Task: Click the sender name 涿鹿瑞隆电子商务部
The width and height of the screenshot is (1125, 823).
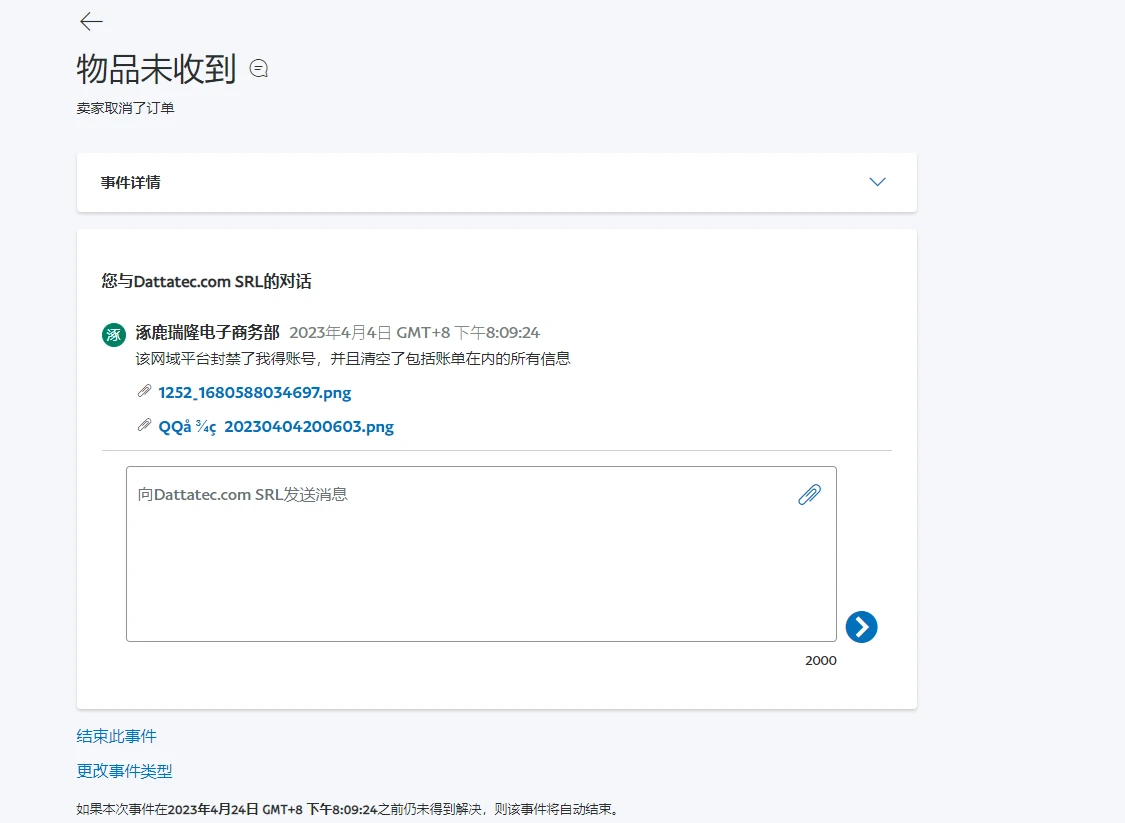Action: [x=207, y=333]
